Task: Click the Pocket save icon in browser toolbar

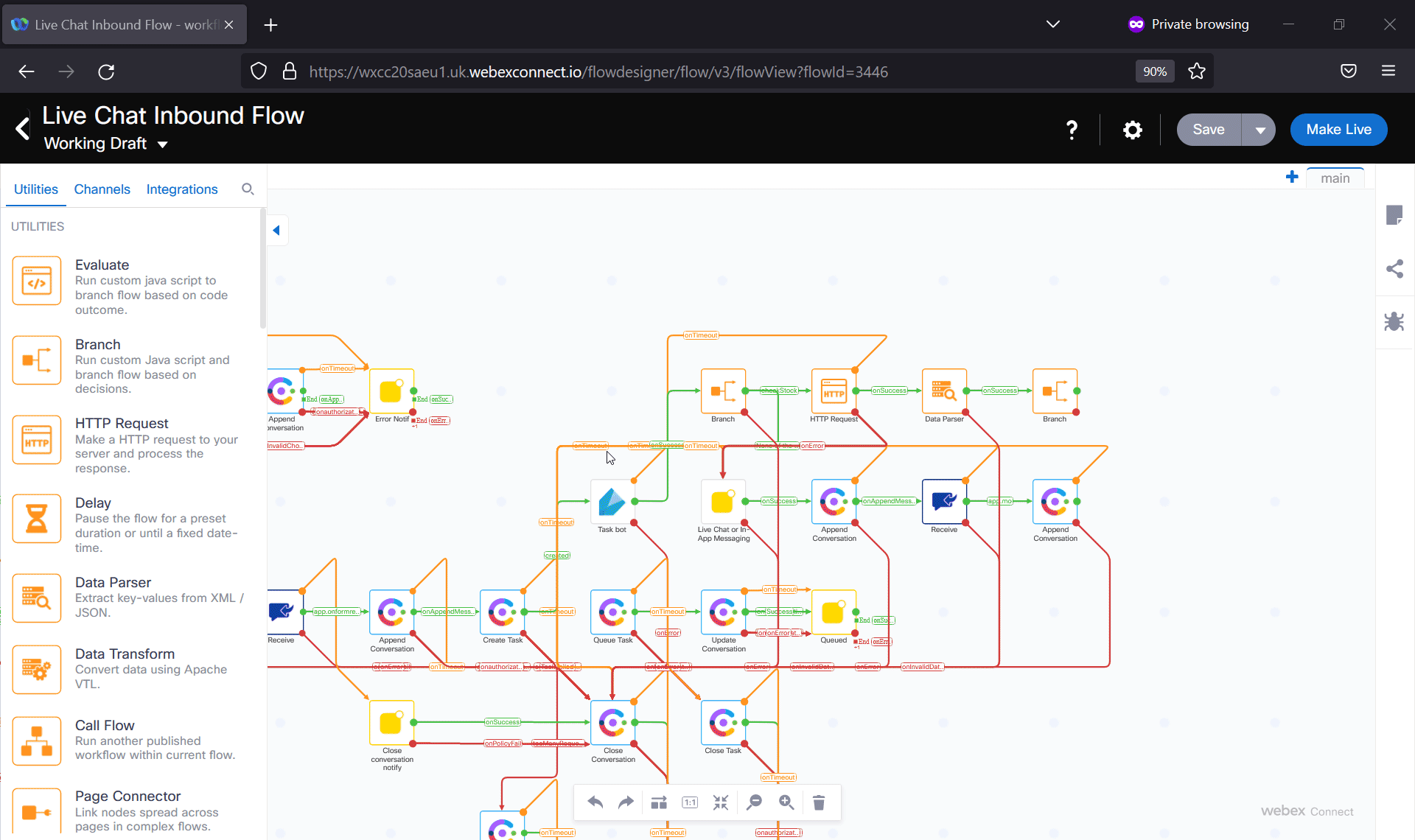Action: (1349, 71)
